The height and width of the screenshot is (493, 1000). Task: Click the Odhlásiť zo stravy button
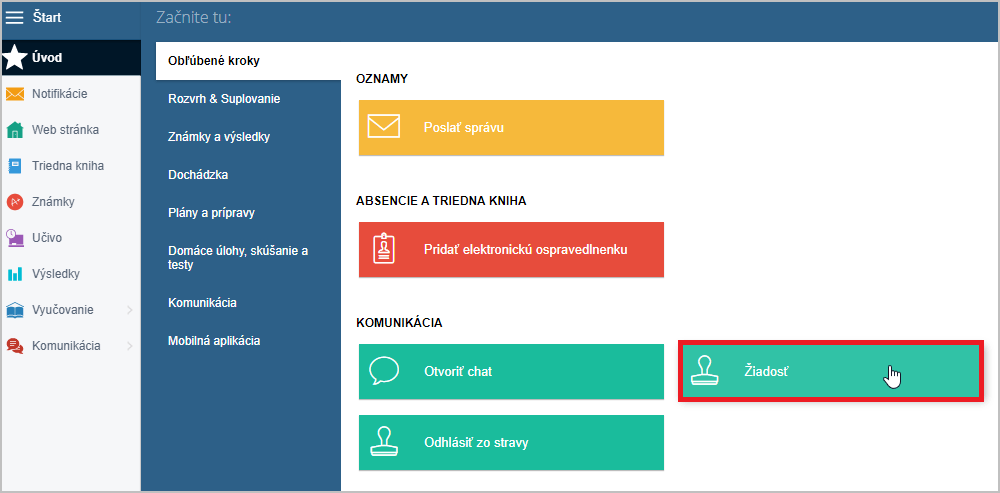pyautogui.click(x=511, y=442)
